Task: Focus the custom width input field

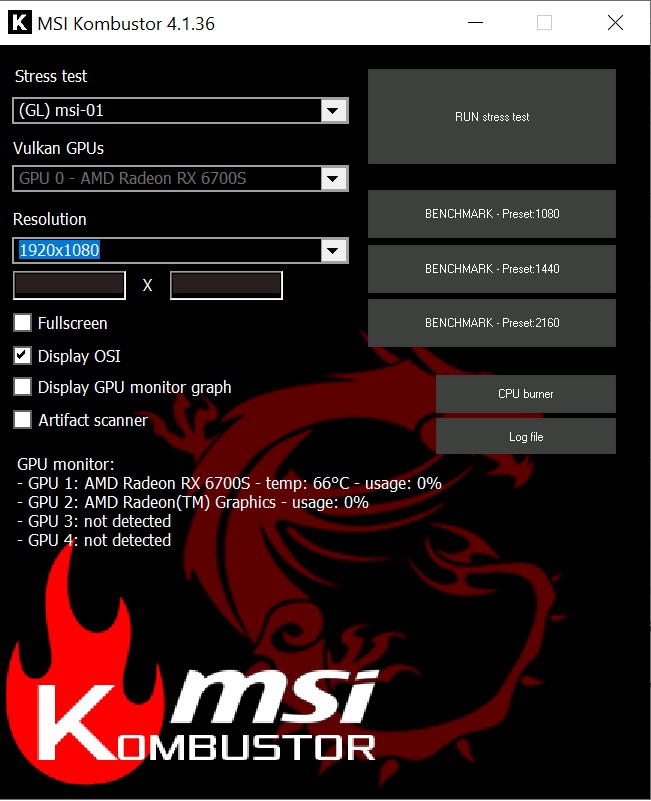Action: click(69, 285)
